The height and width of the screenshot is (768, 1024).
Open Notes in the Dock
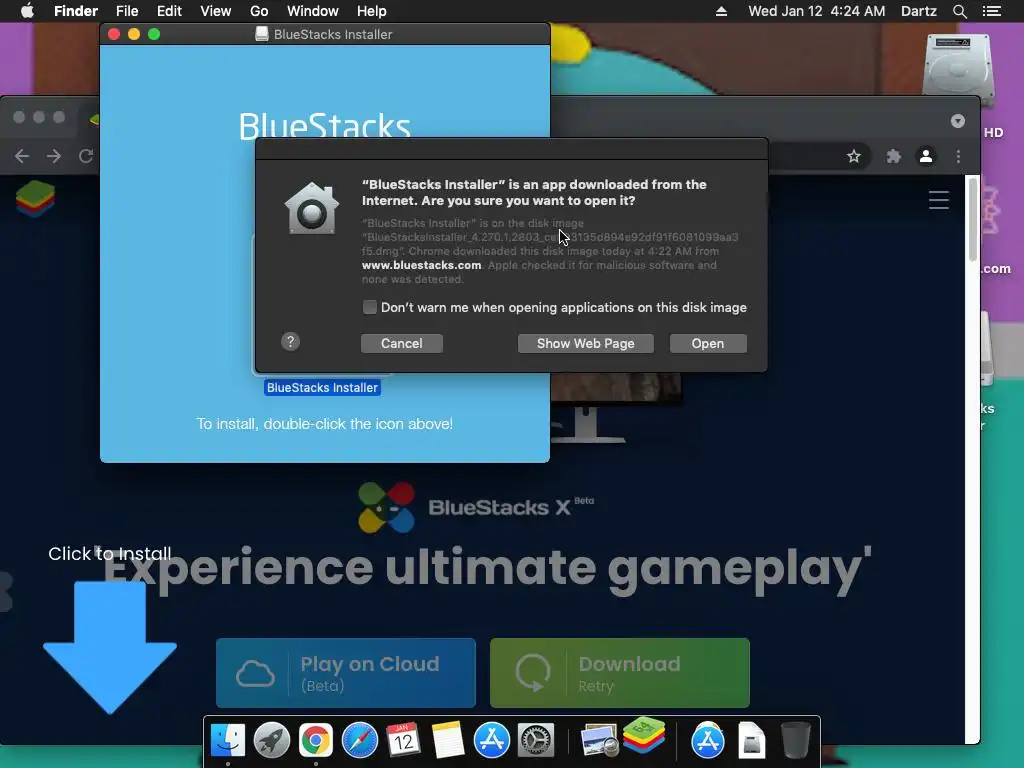(447, 740)
